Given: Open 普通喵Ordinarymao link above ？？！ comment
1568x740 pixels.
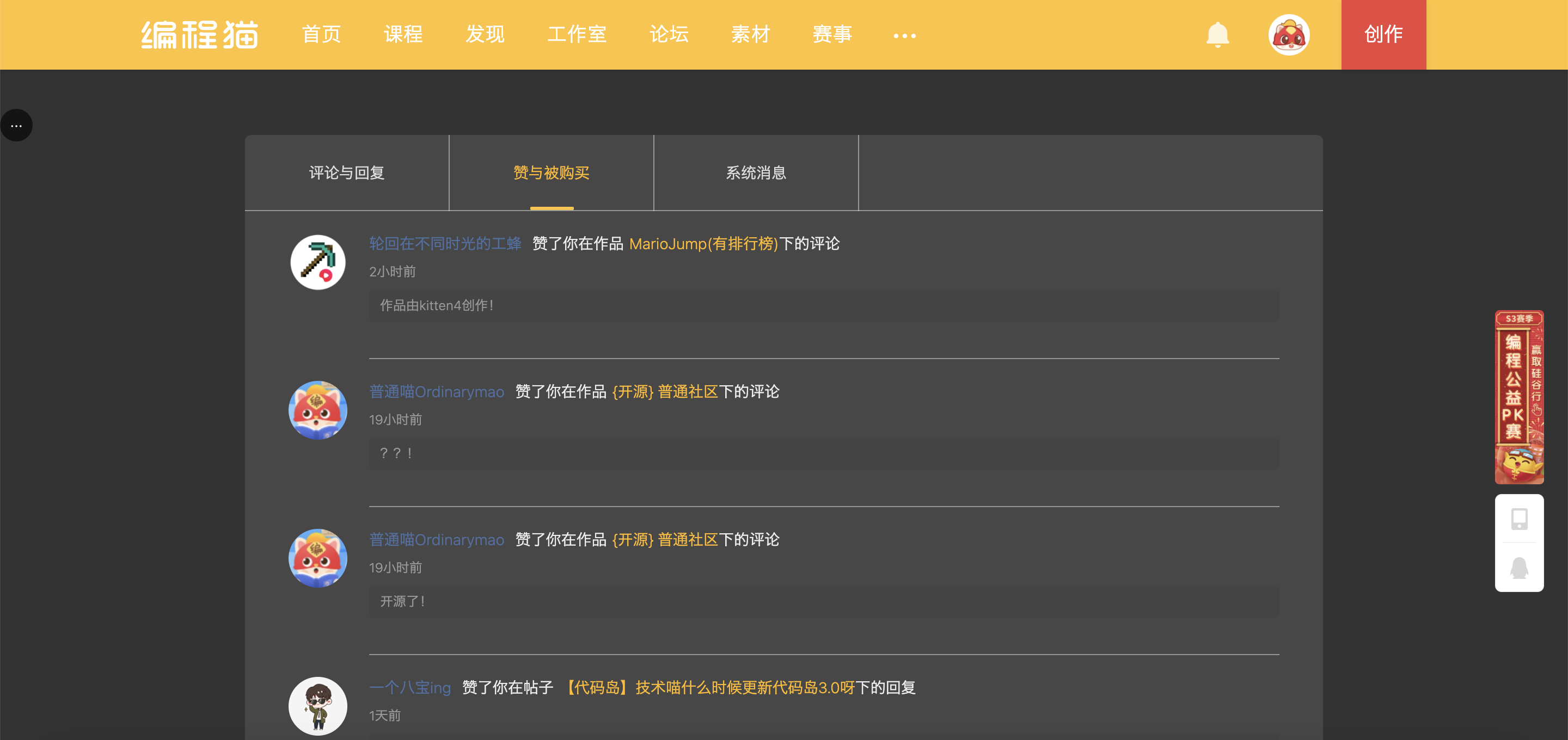Looking at the screenshot, I should [x=437, y=392].
